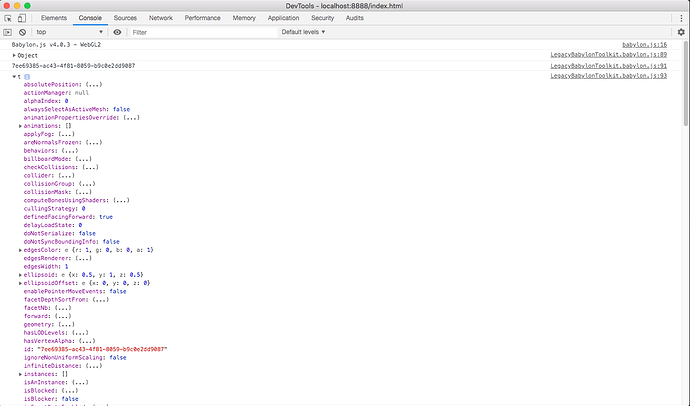This screenshot has height=406, width=690.
Task: Select the Console tab
Action: point(90,18)
